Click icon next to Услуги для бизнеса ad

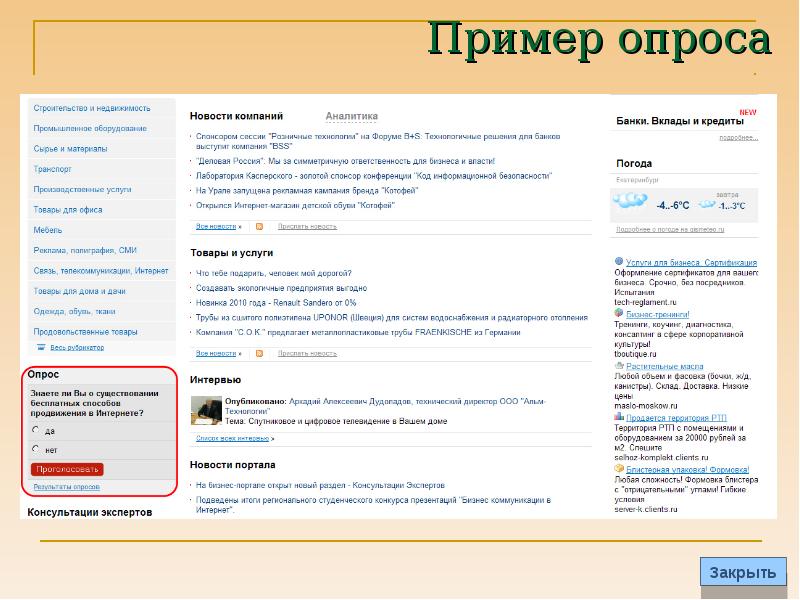pos(620,263)
